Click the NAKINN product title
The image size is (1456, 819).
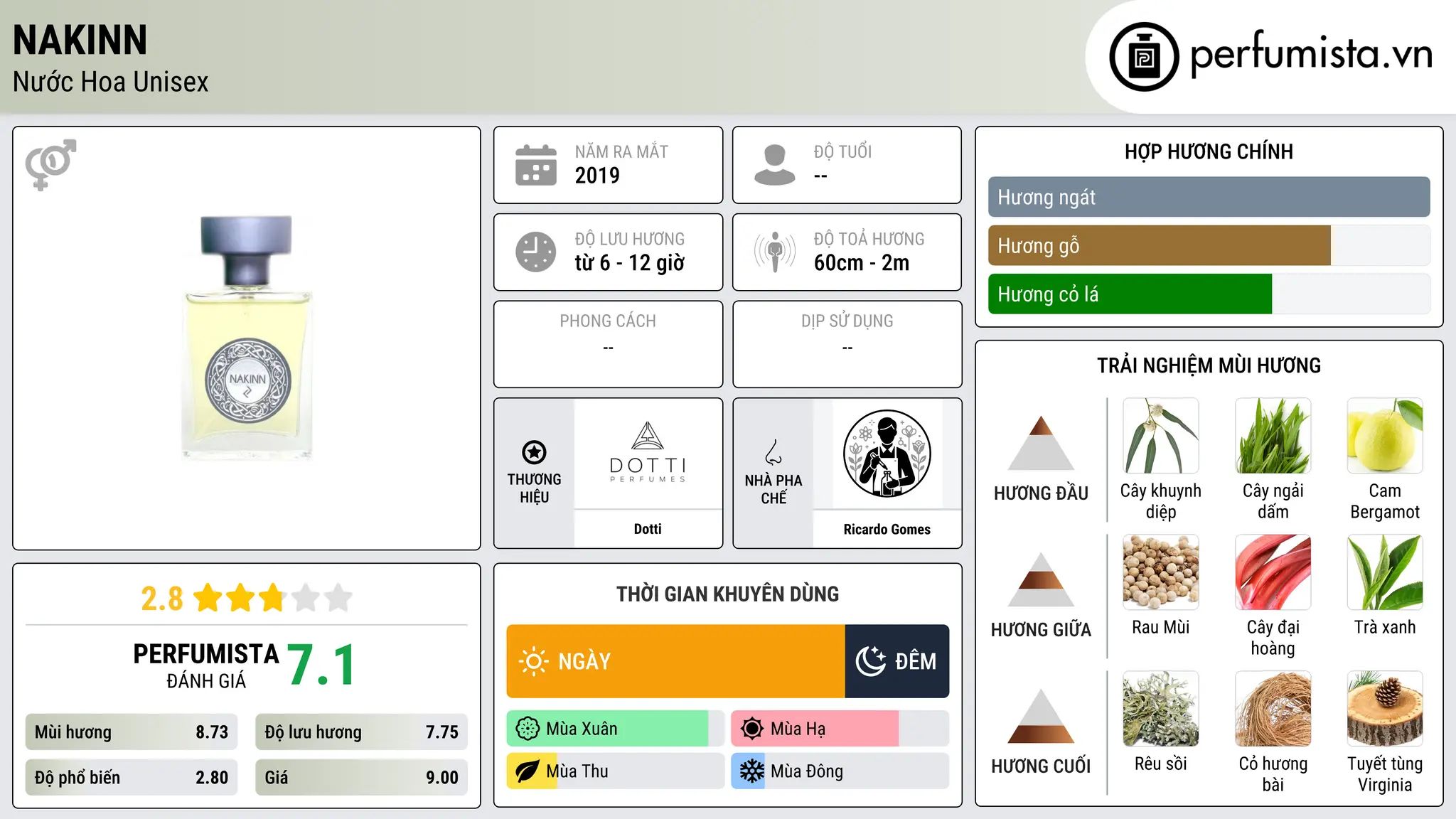tap(80, 40)
